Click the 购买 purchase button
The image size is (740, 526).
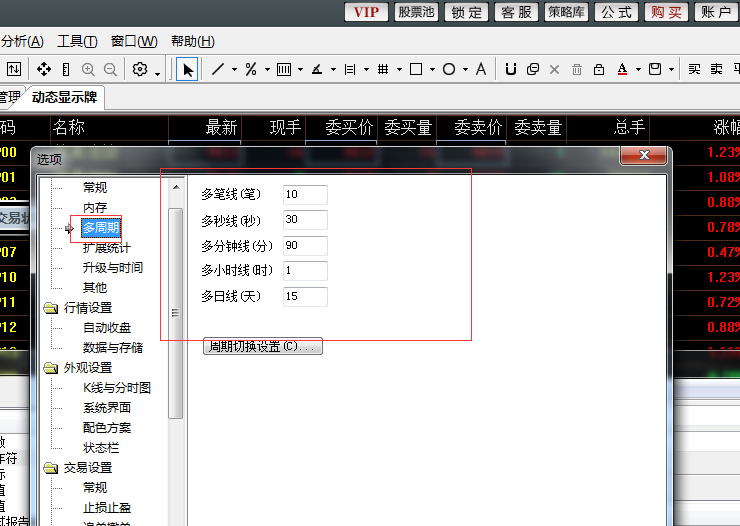click(666, 12)
